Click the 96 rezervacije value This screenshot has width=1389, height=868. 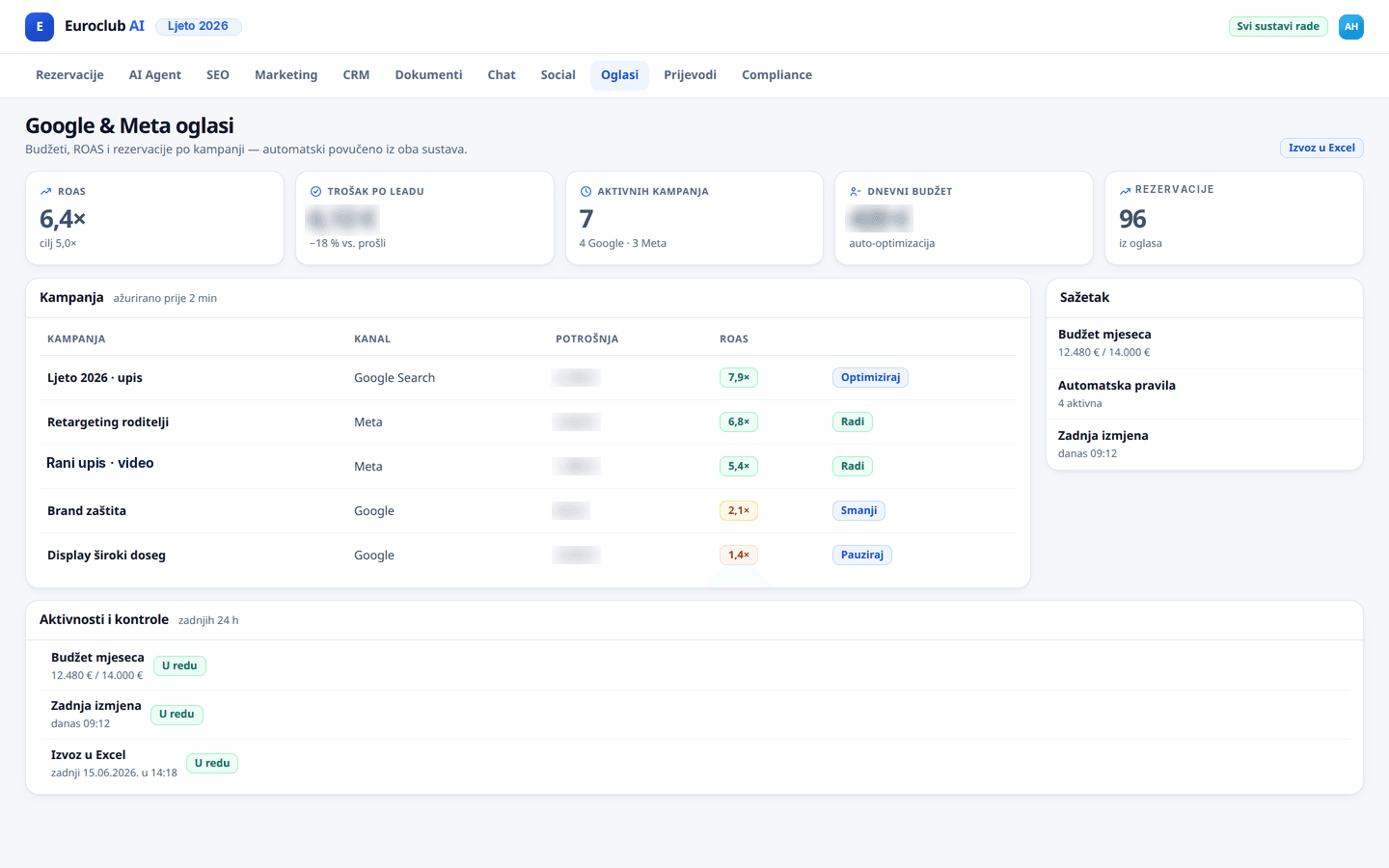pyautogui.click(x=1132, y=219)
